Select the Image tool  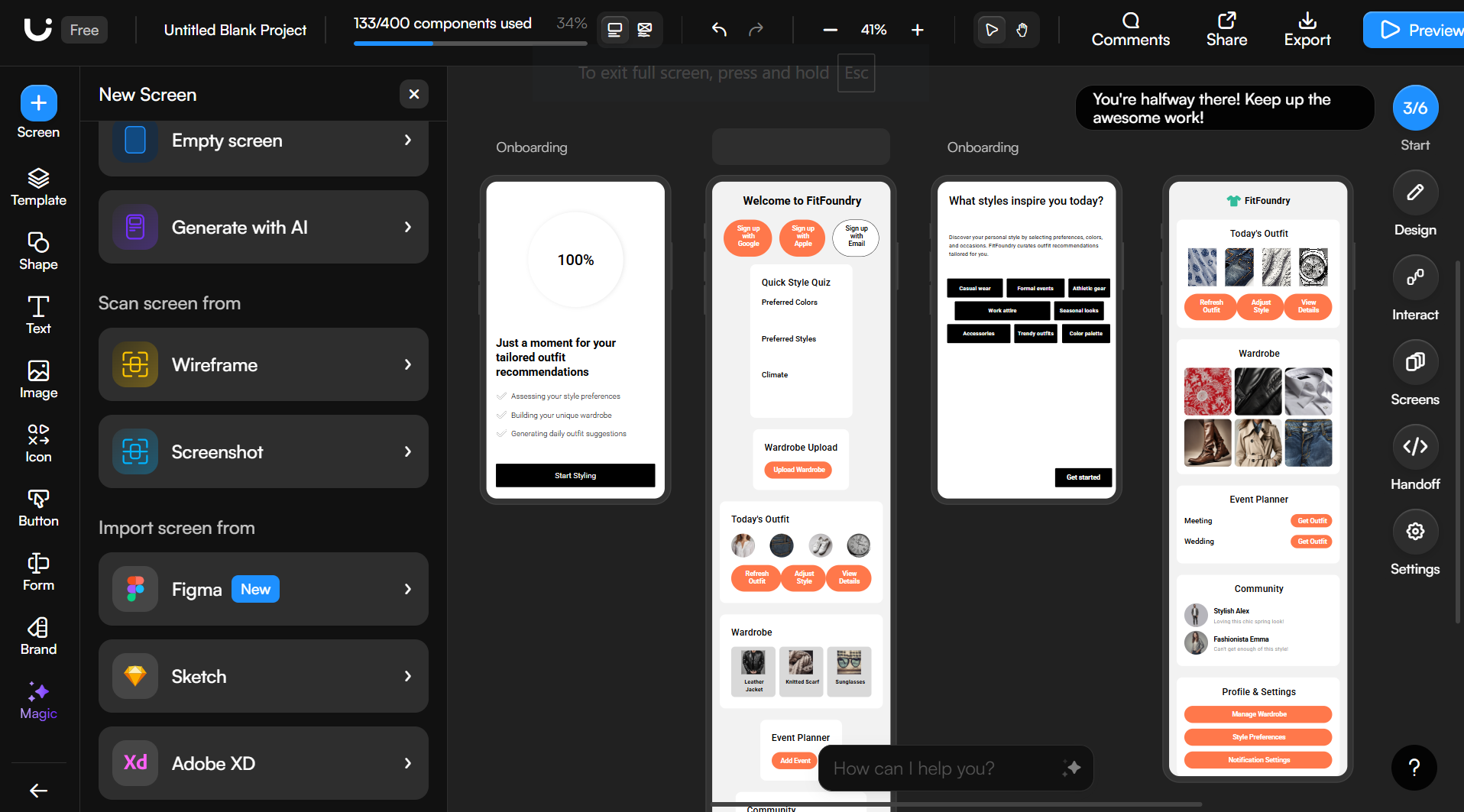tap(38, 380)
